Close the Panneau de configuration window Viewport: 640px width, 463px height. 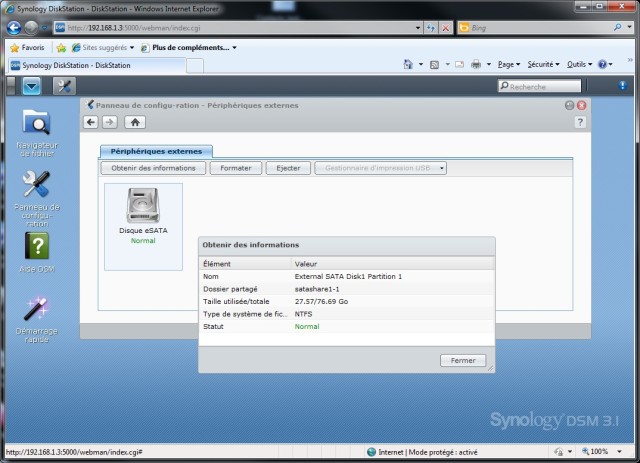click(581, 105)
